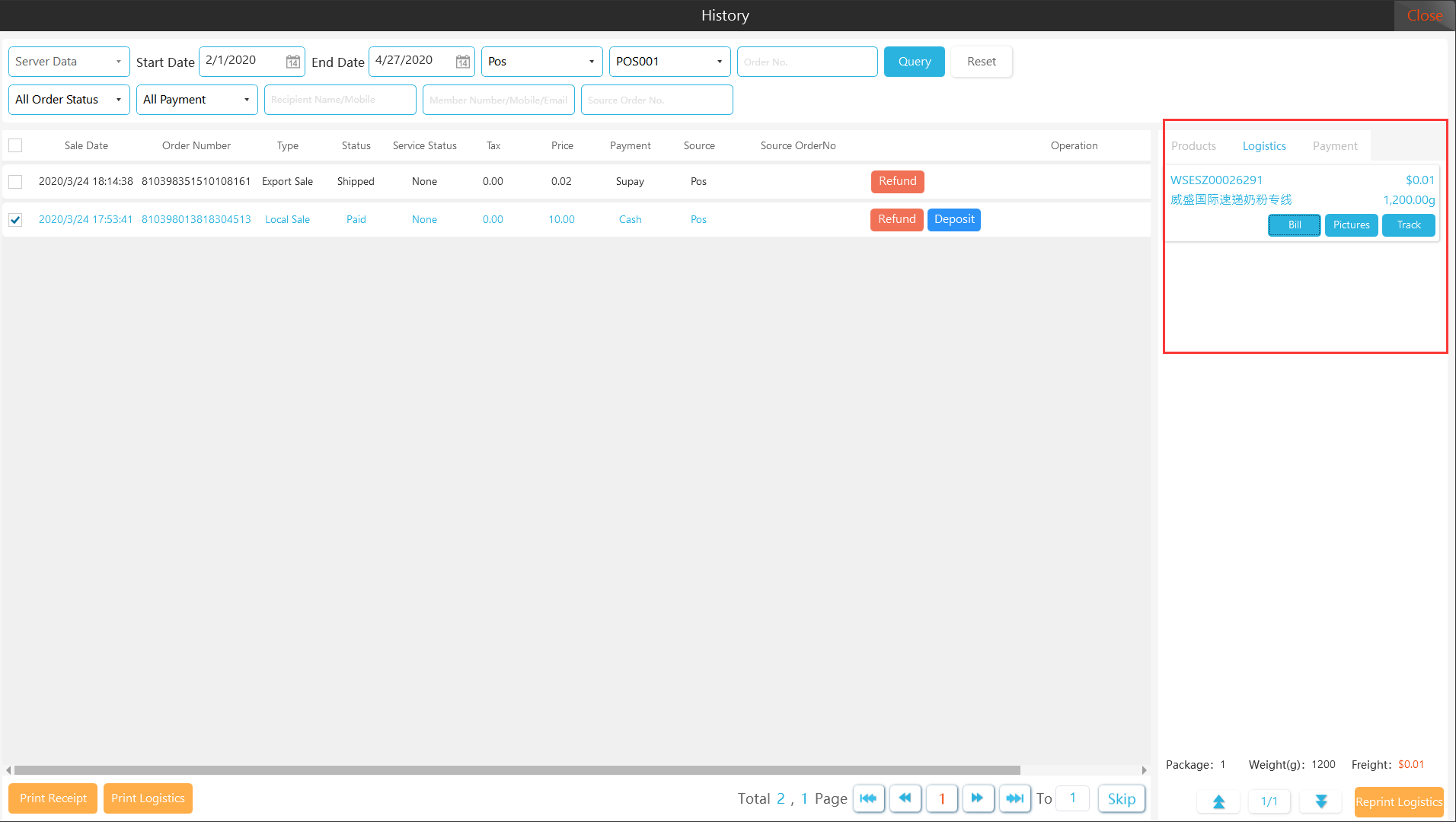The width and height of the screenshot is (1456, 822).
Task: Expand the Server Data dropdown
Action: pyautogui.click(x=69, y=62)
